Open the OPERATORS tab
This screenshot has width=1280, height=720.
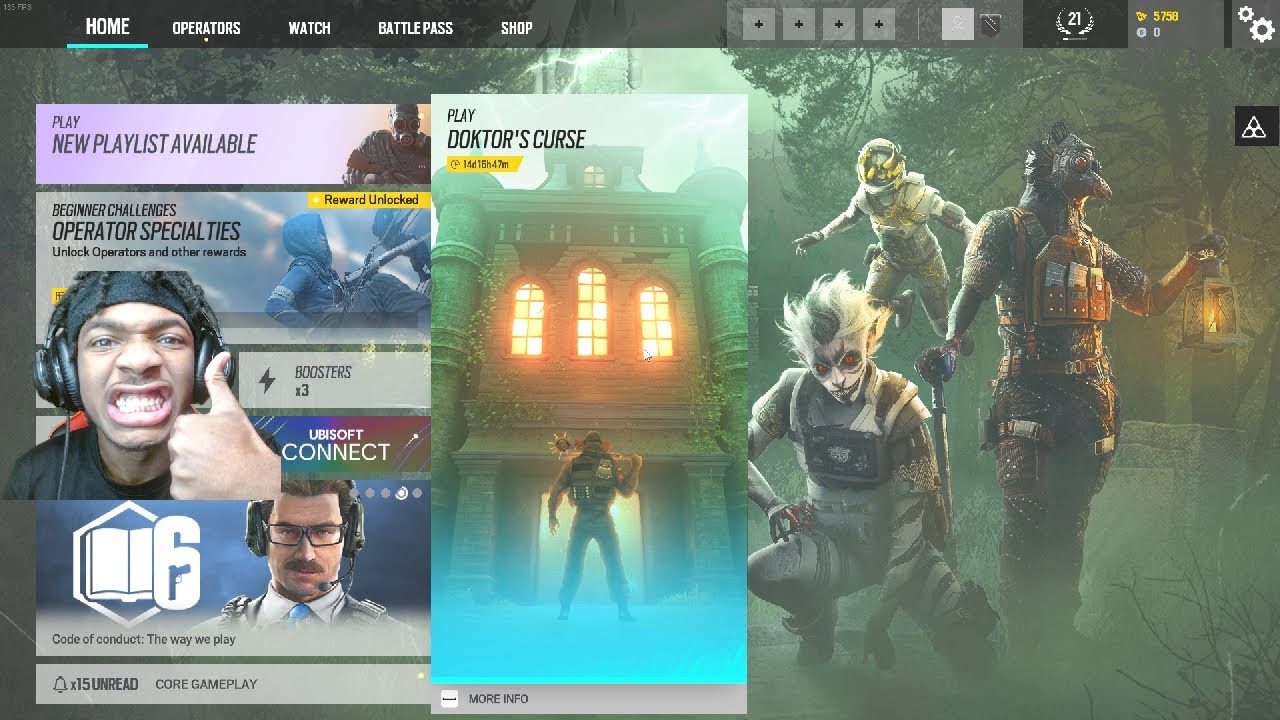pos(206,28)
